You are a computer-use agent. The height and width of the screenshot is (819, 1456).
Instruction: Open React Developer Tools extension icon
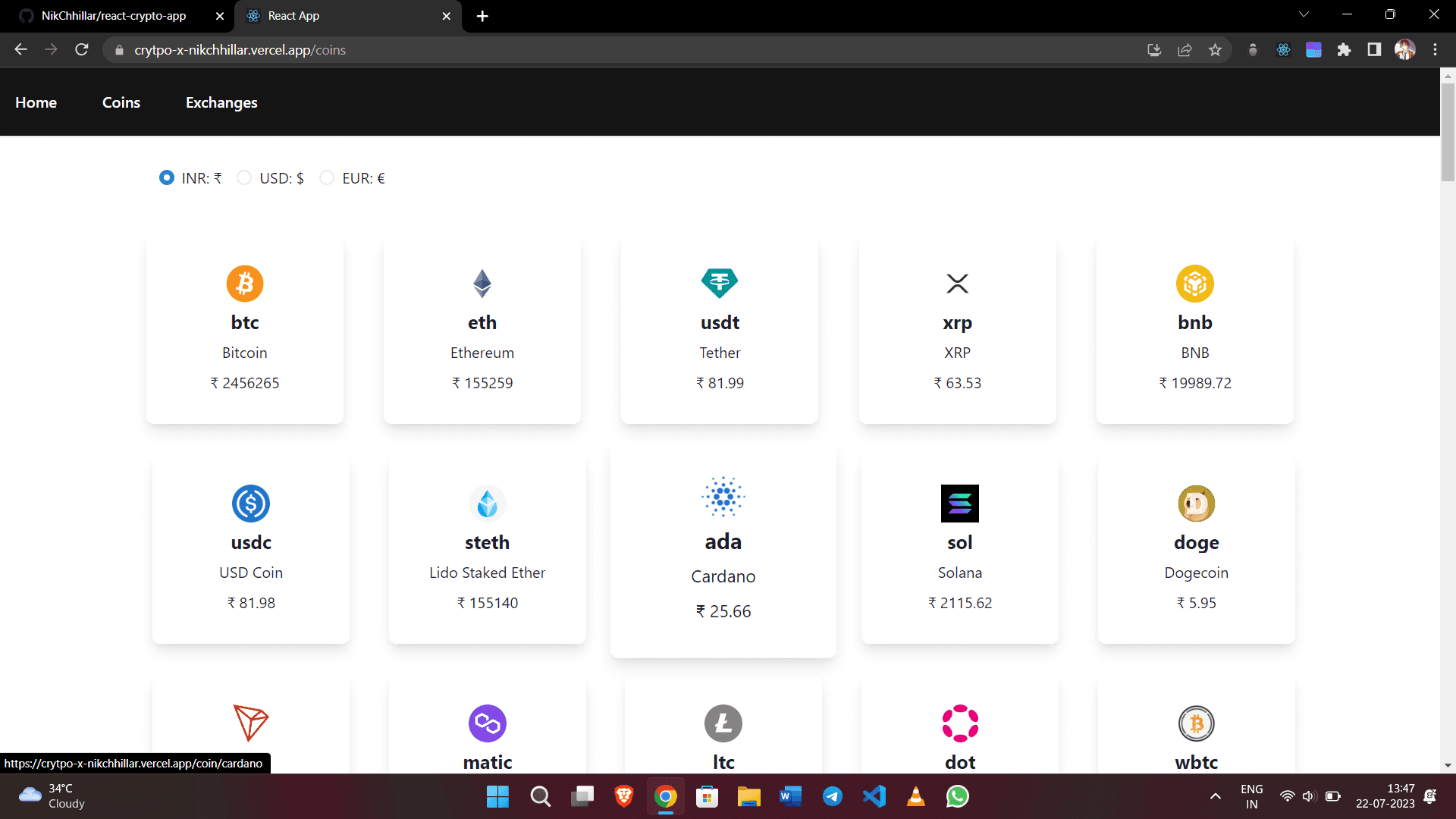(x=1283, y=50)
